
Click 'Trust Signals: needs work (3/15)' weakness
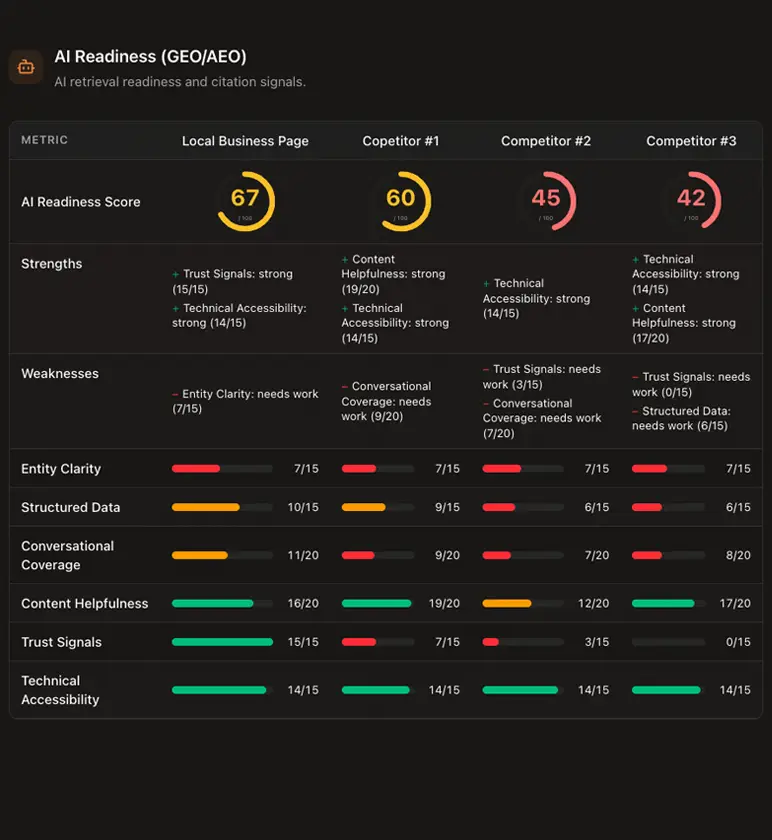[x=542, y=377]
